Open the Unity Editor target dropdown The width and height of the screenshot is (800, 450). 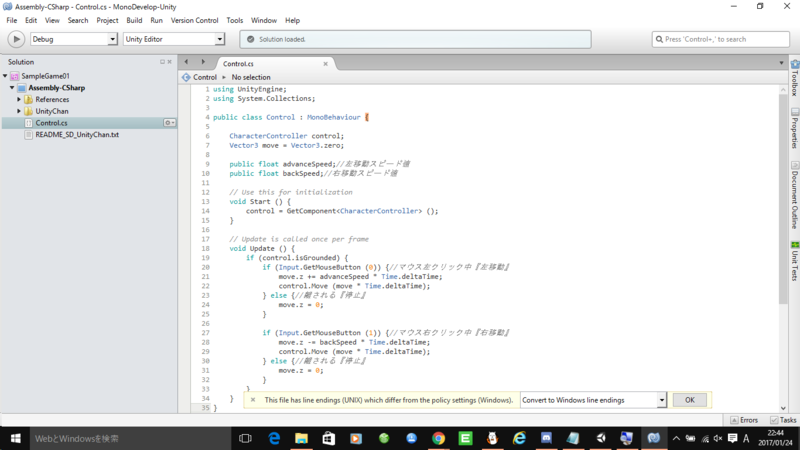coord(173,39)
